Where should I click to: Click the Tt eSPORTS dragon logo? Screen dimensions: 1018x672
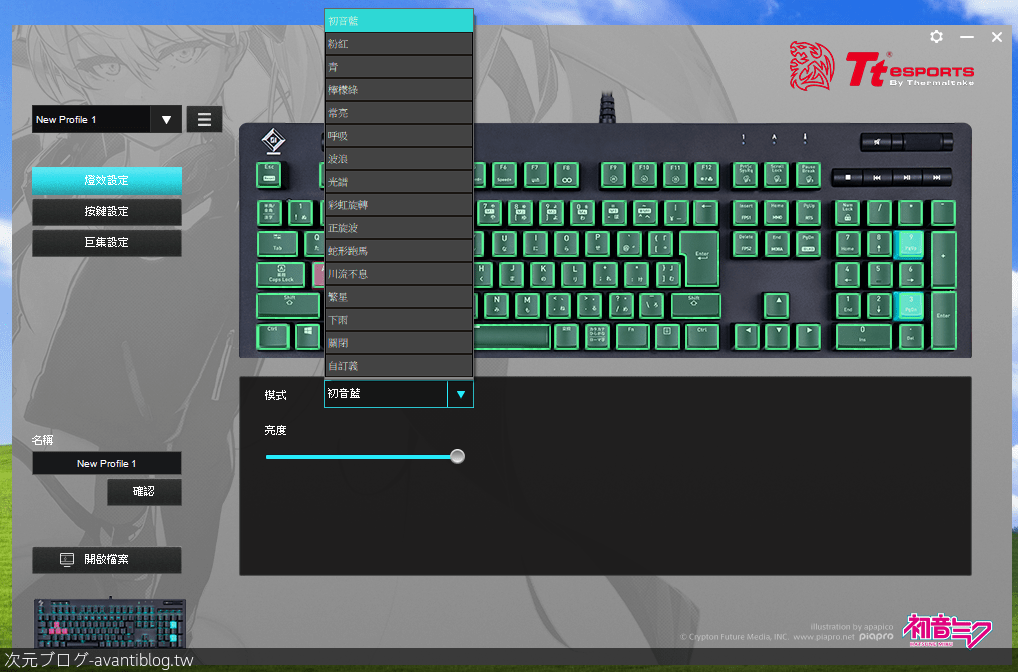pos(812,66)
